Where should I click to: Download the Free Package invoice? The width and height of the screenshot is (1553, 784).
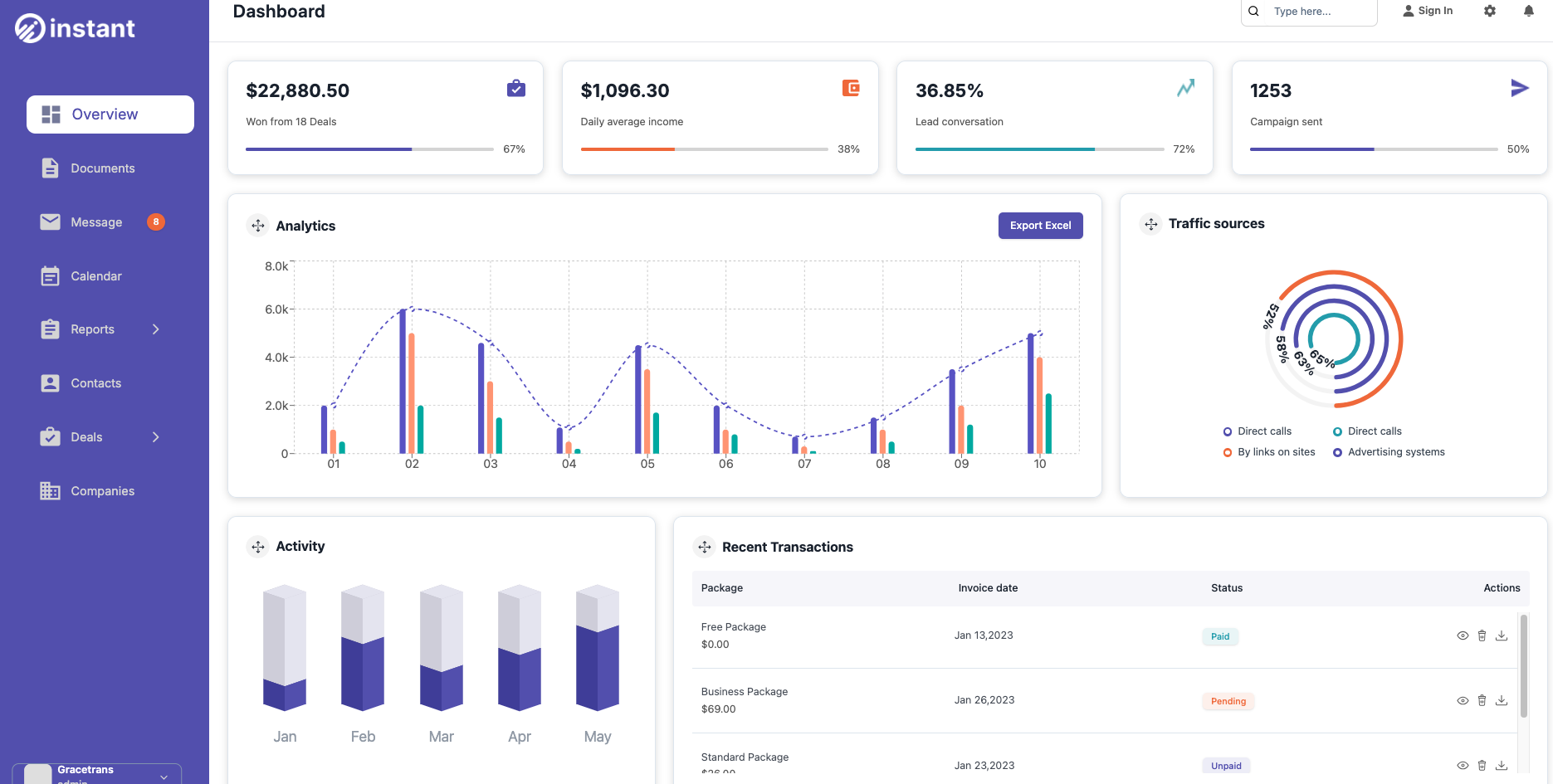coord(1502,635)
